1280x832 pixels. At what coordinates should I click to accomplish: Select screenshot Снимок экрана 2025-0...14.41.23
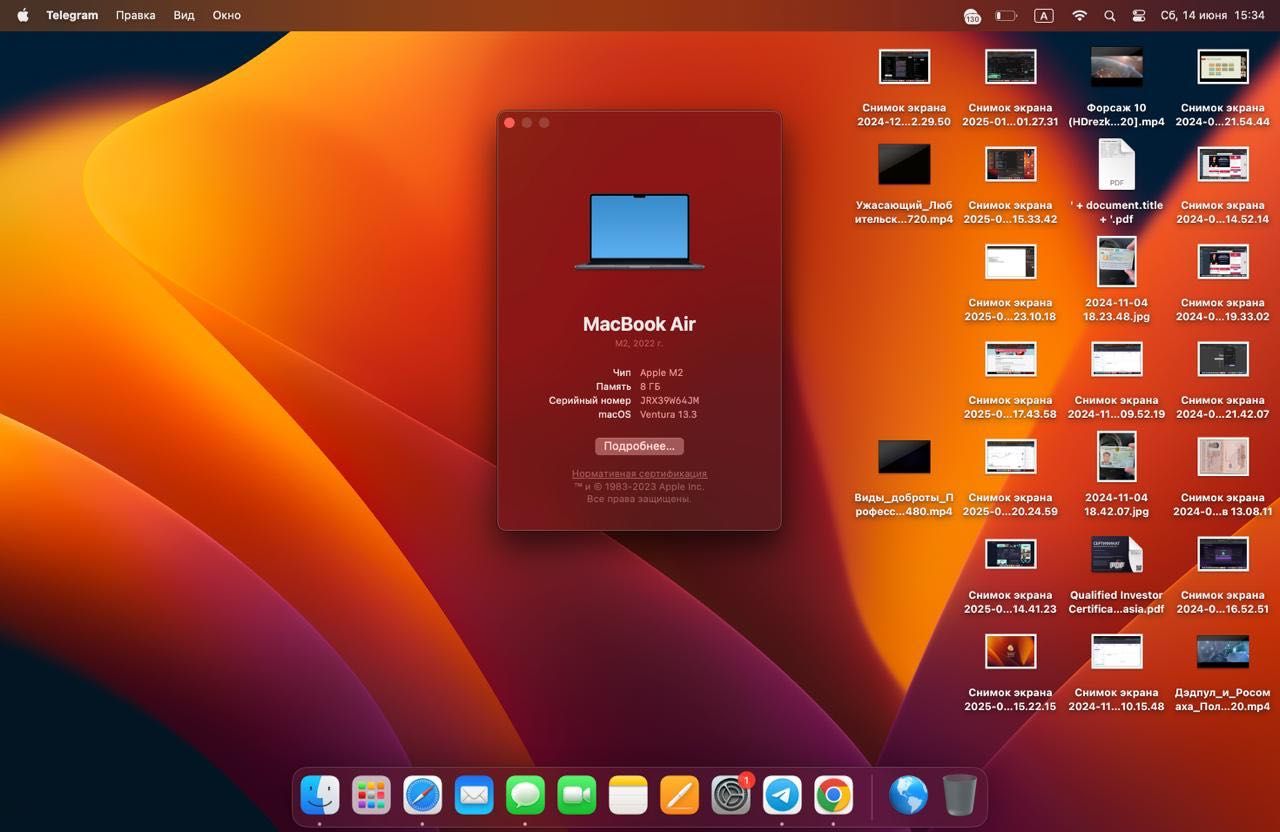point(1010,575)
